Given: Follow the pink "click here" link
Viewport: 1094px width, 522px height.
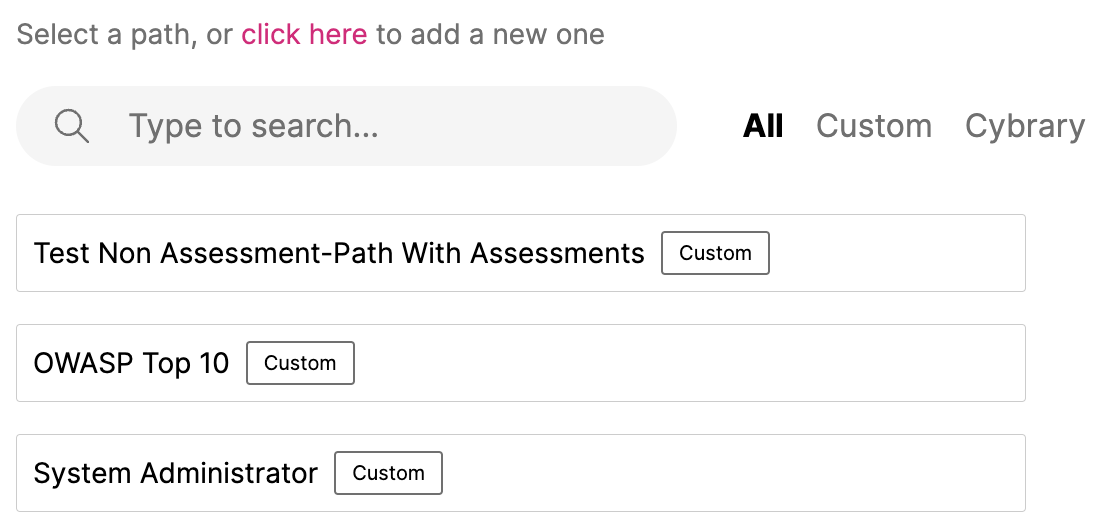Looking at the screenshot, I should [304, 34].
